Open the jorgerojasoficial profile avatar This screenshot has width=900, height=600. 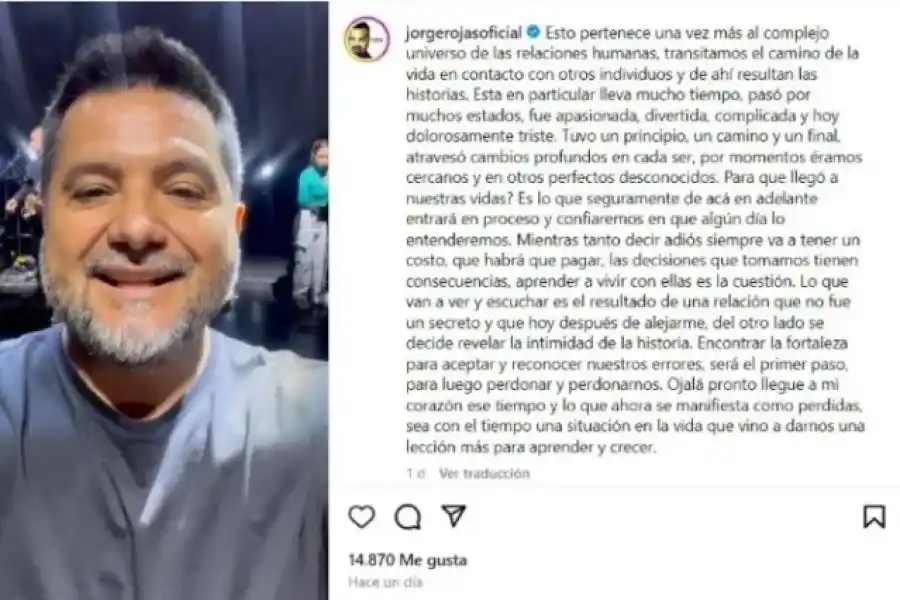pyautogui.click(x=367, y=39)
